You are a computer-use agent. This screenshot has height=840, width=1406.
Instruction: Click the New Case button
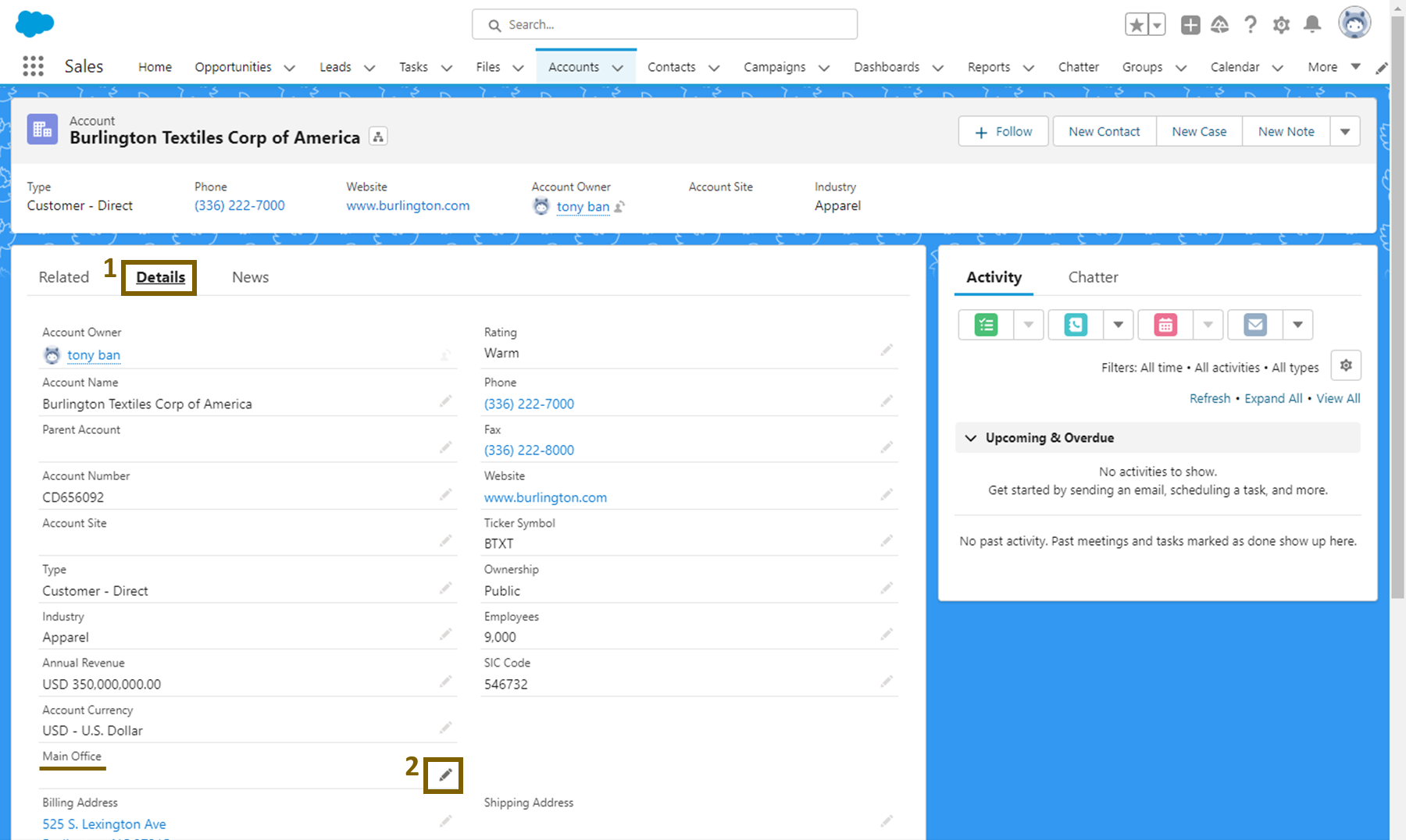point(1199,131)
